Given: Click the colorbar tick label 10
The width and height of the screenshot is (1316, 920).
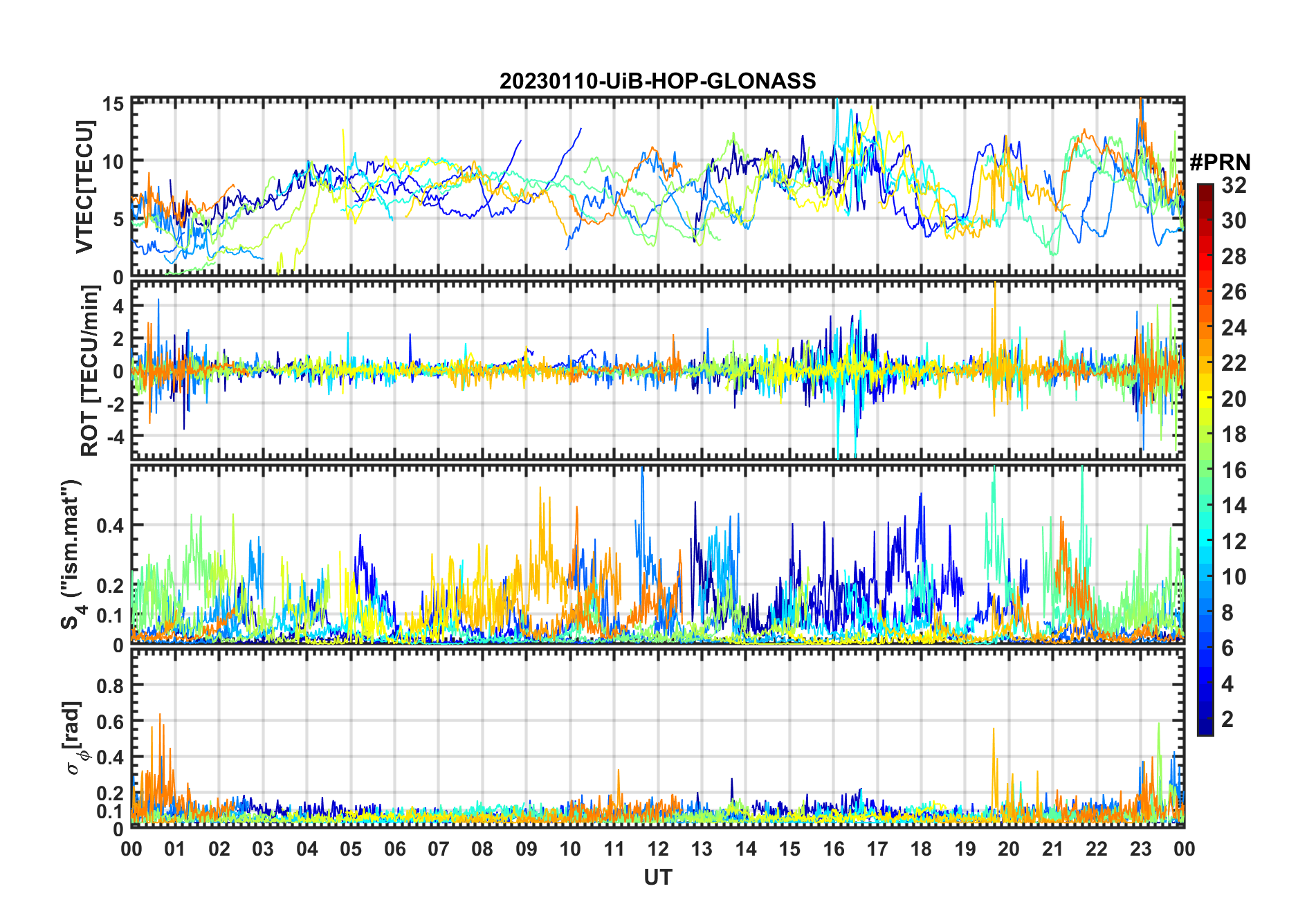Looking at the screenshot, I should coord(1234,577).
